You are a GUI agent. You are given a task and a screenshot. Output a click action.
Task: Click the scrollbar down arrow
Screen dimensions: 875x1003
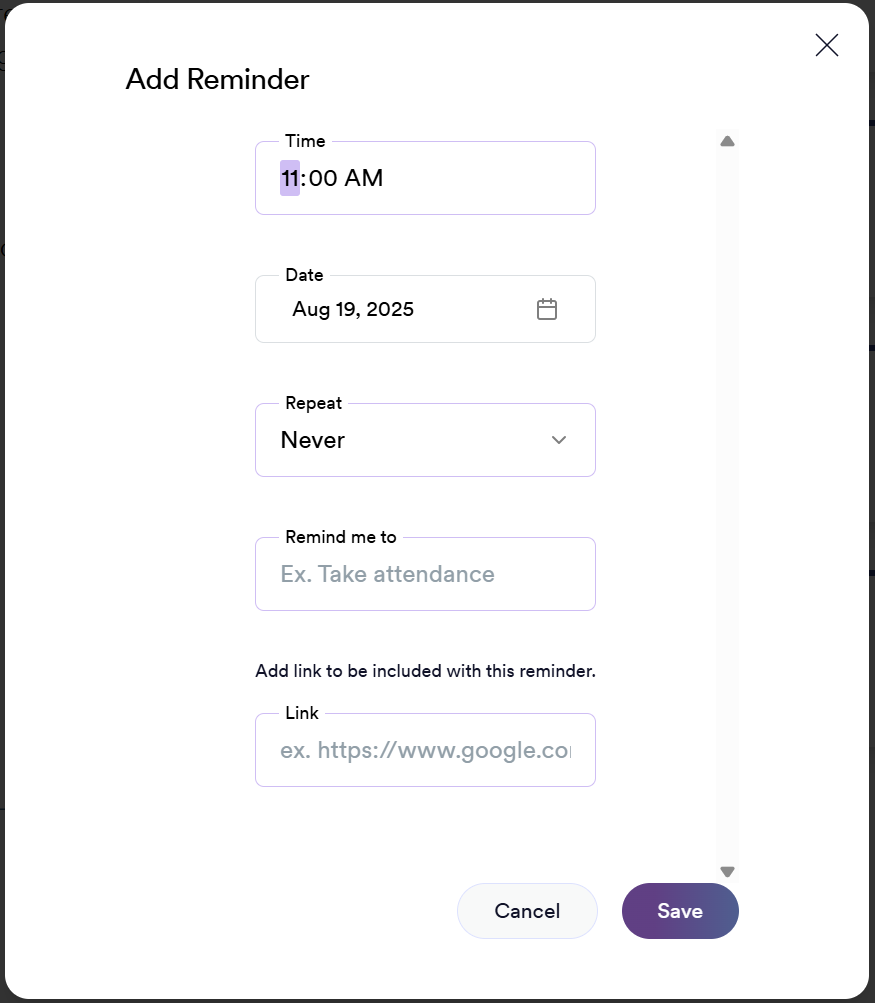coord(727,872)
